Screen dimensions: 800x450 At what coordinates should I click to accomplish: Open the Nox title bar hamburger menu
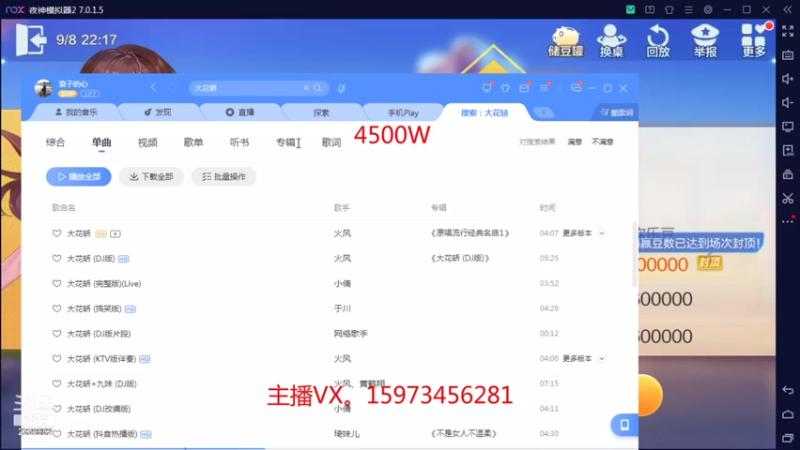688,10
